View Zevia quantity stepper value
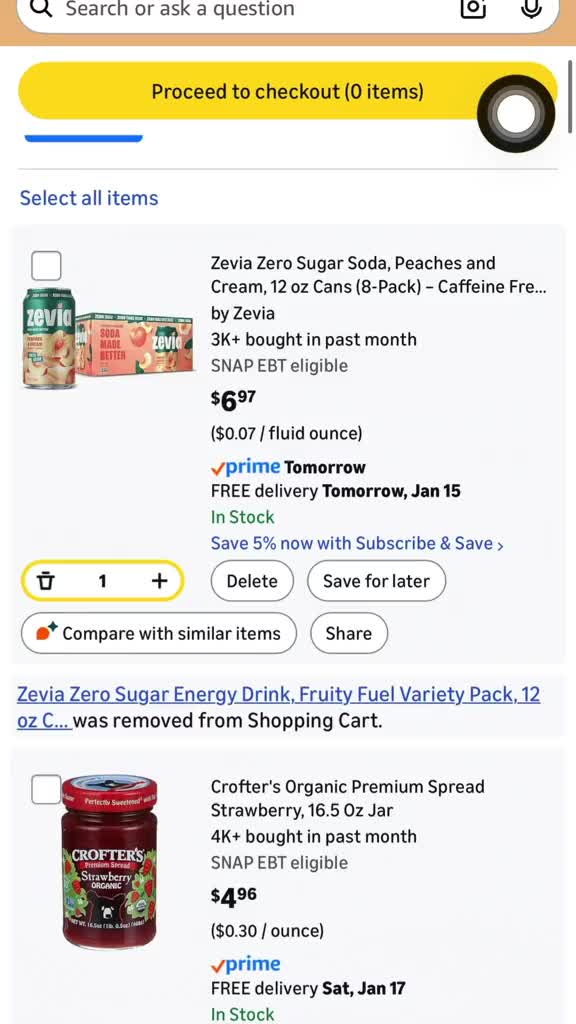 [x=101, y=581]
